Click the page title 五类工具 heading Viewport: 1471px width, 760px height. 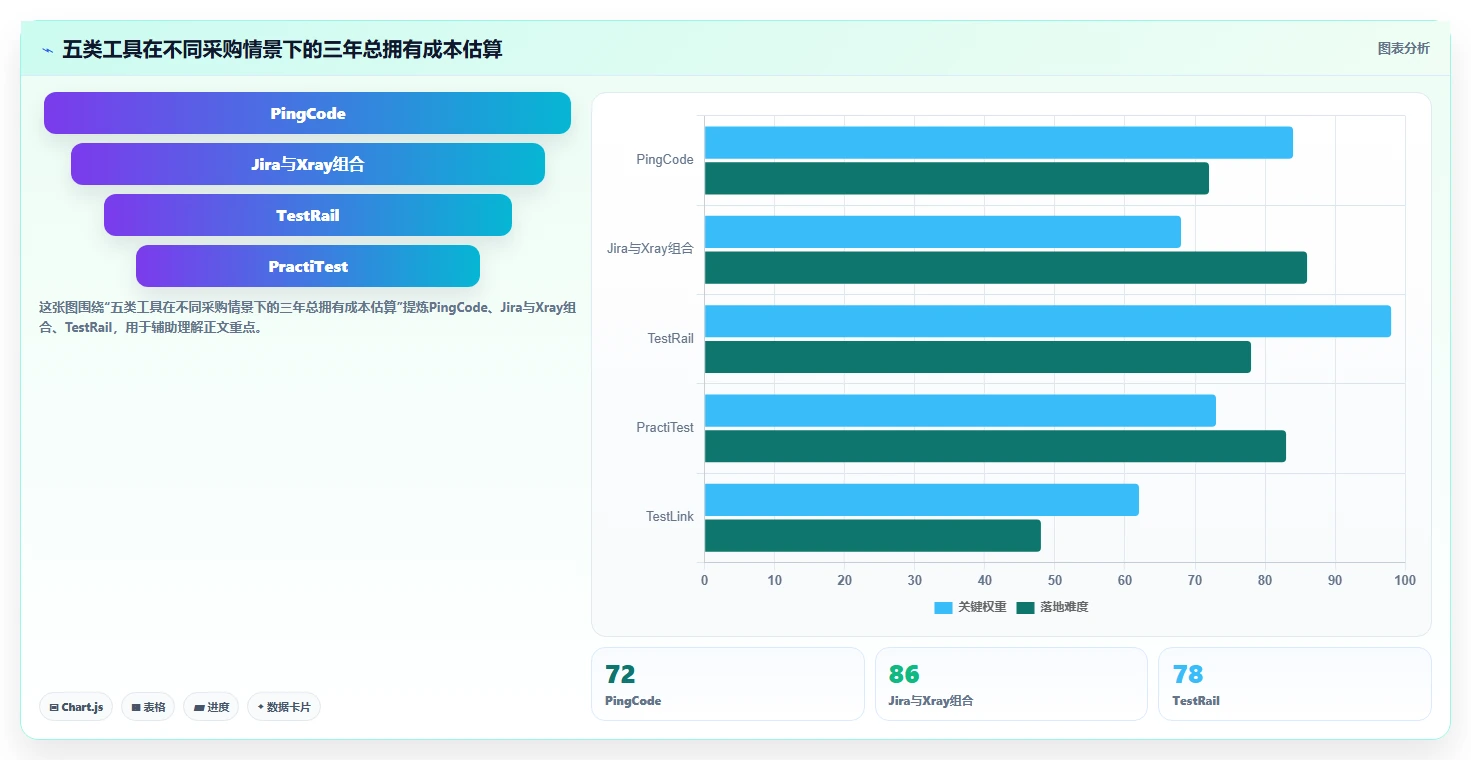(282, 49)
